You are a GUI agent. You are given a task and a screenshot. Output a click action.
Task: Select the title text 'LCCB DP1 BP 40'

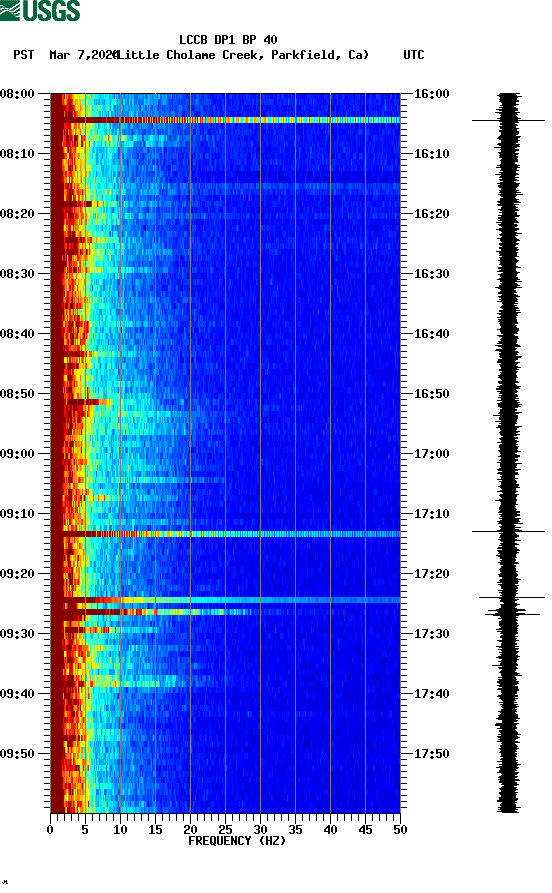(228, 40)
